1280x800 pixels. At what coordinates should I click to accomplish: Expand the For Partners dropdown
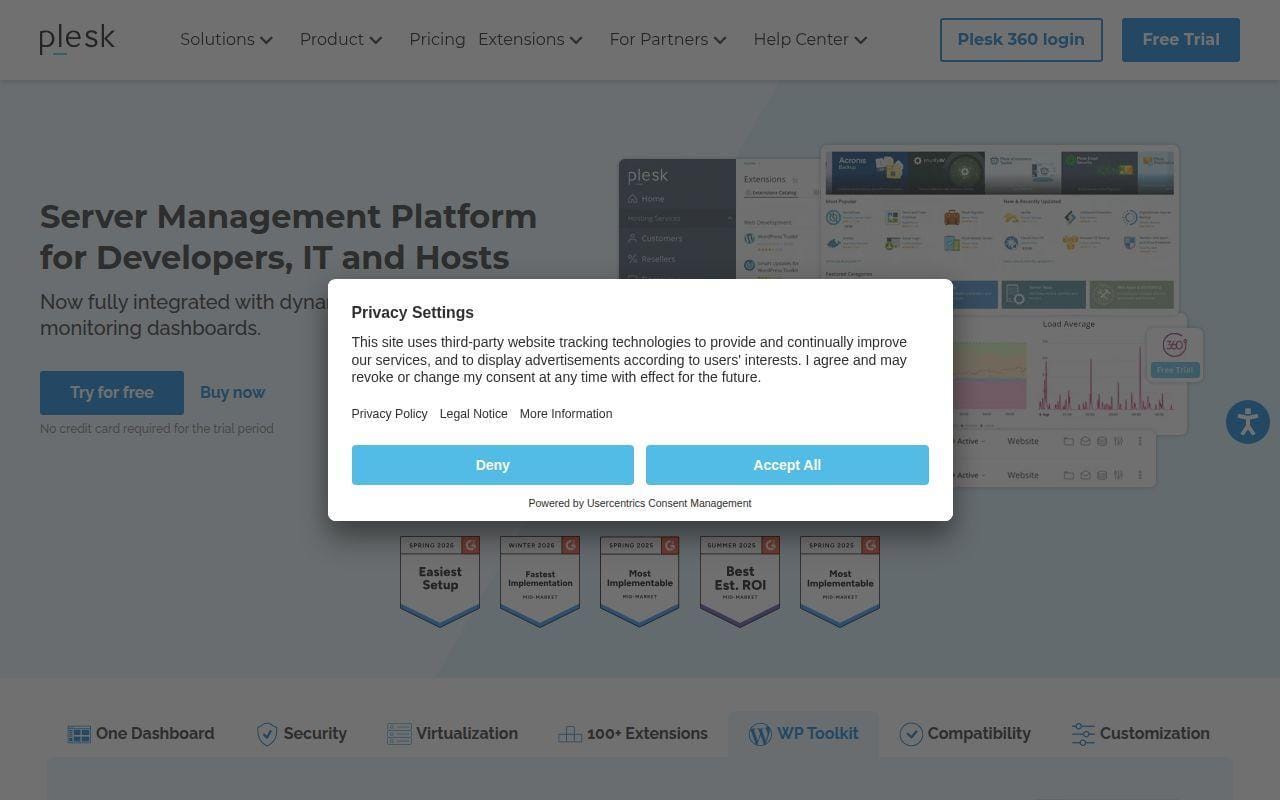668,40
